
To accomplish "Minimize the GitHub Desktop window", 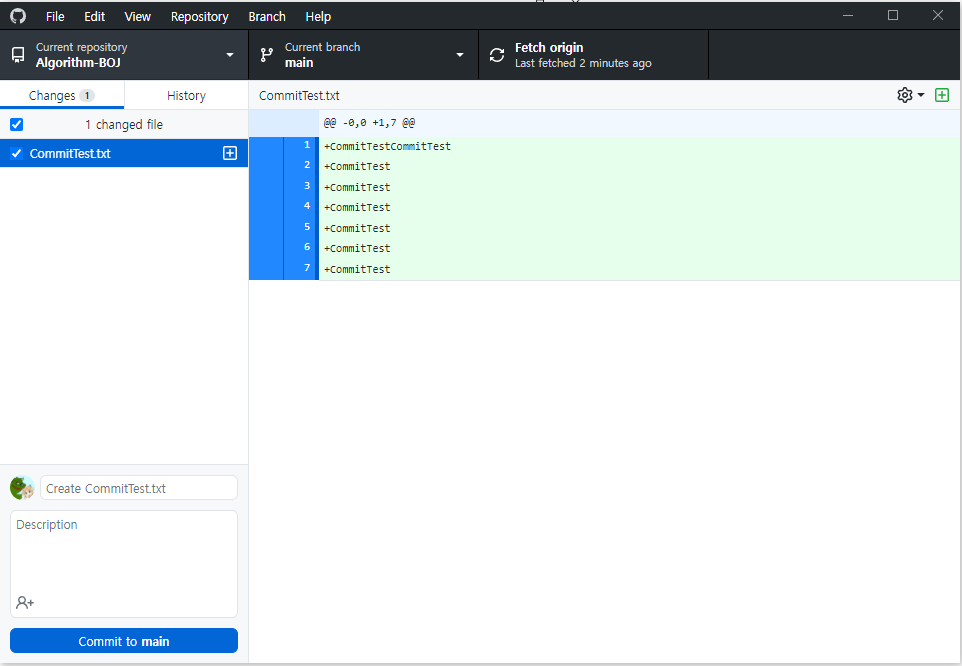I will pyautogui.click(x=848, y=15).
